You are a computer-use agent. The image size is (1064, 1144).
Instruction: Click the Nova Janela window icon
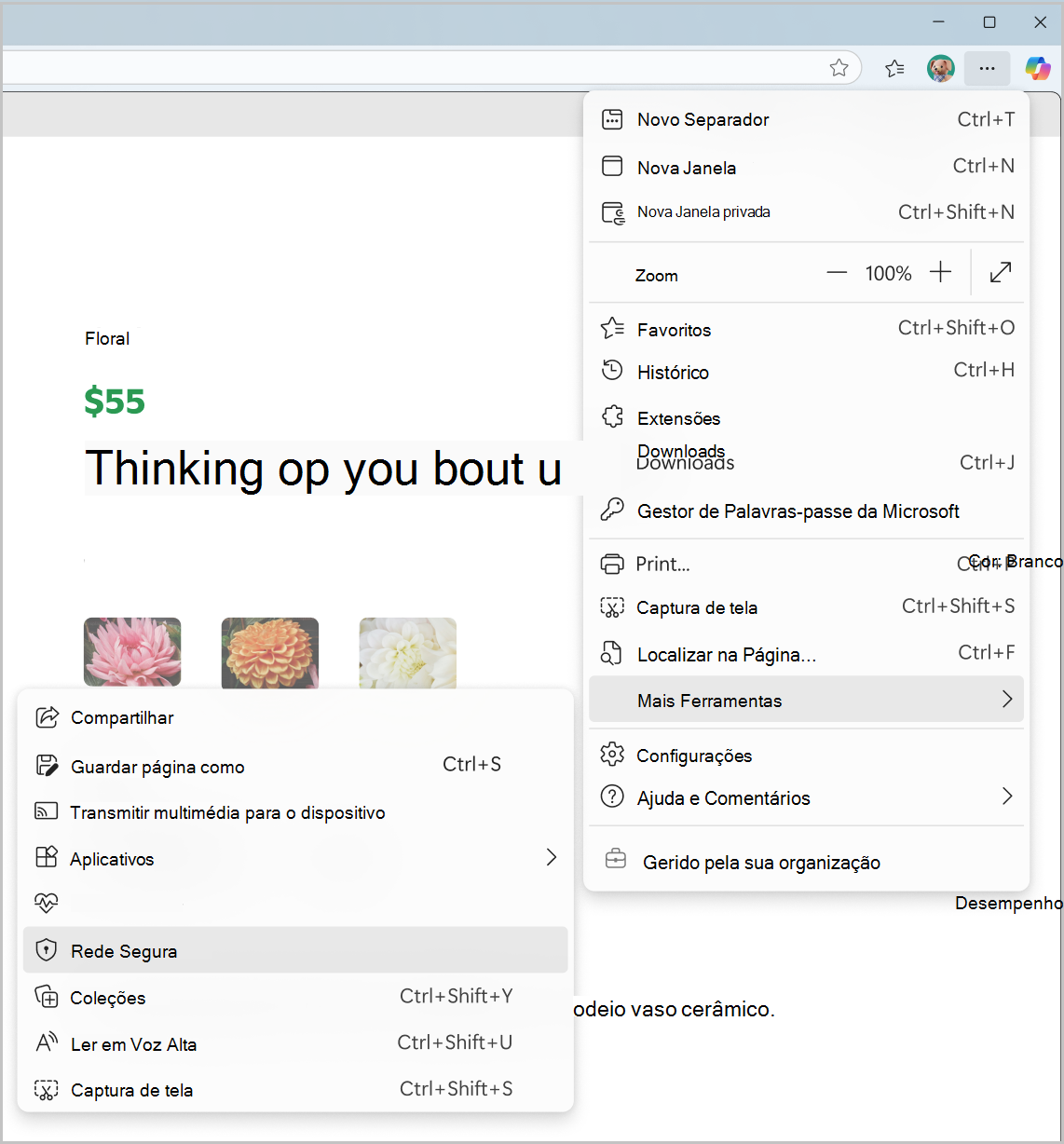pos(612,167)
